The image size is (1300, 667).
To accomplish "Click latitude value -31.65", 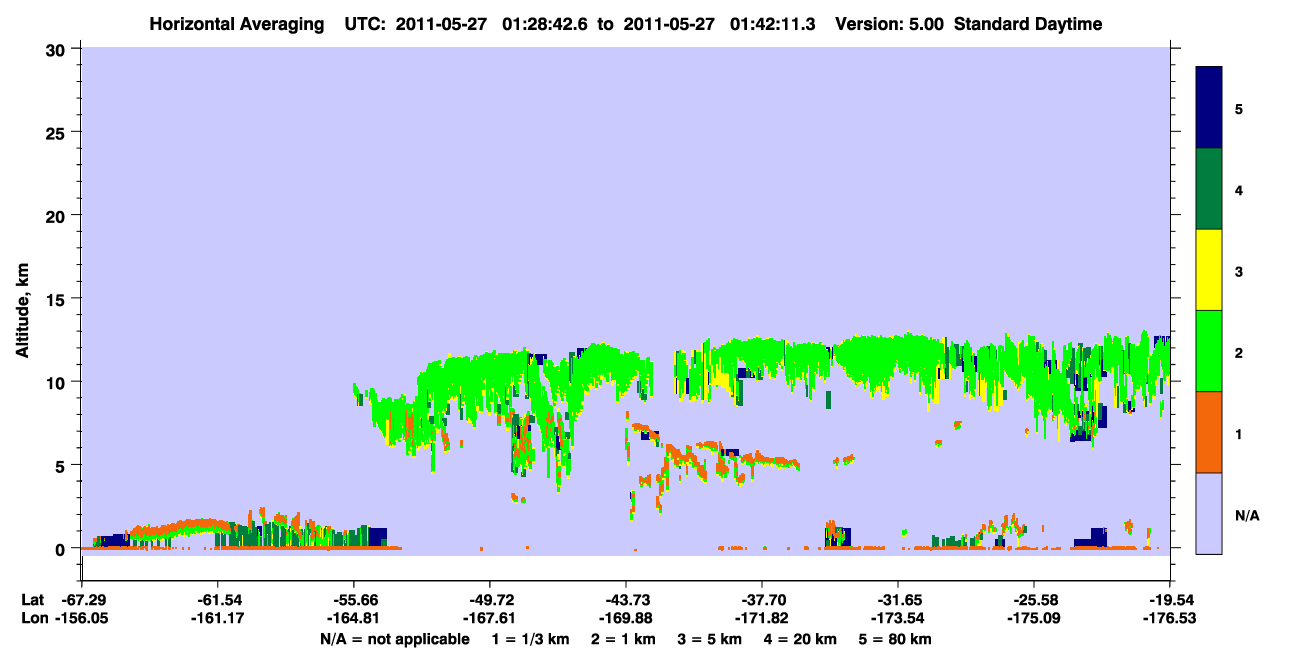I will [898, 600].
